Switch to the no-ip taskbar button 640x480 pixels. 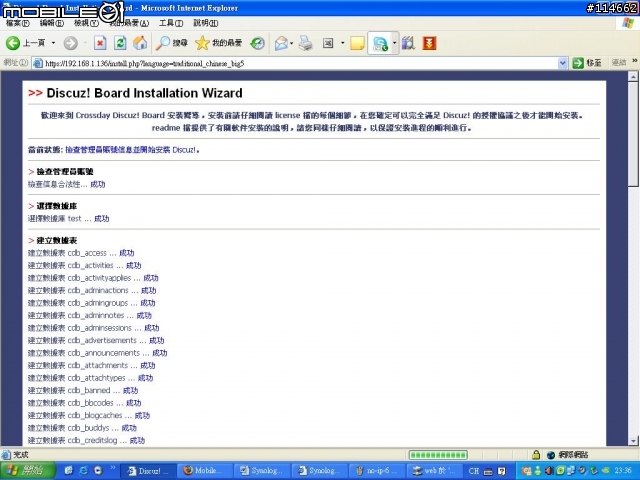click(377, 471)
